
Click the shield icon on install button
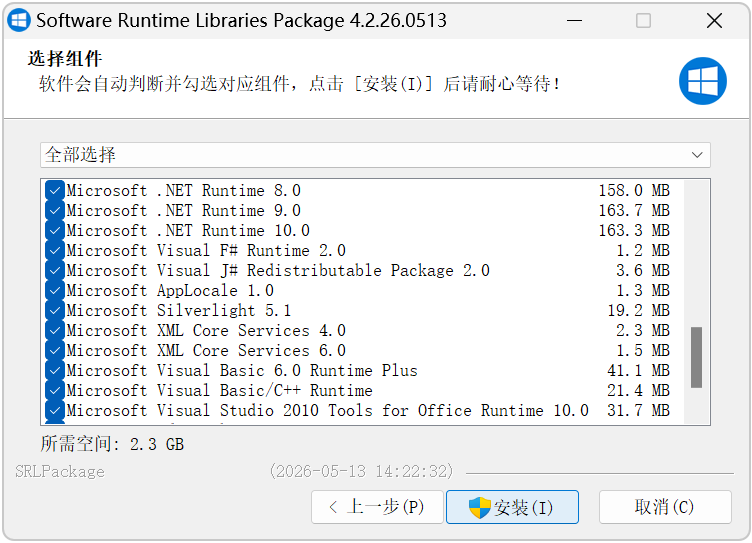[480, 508]
